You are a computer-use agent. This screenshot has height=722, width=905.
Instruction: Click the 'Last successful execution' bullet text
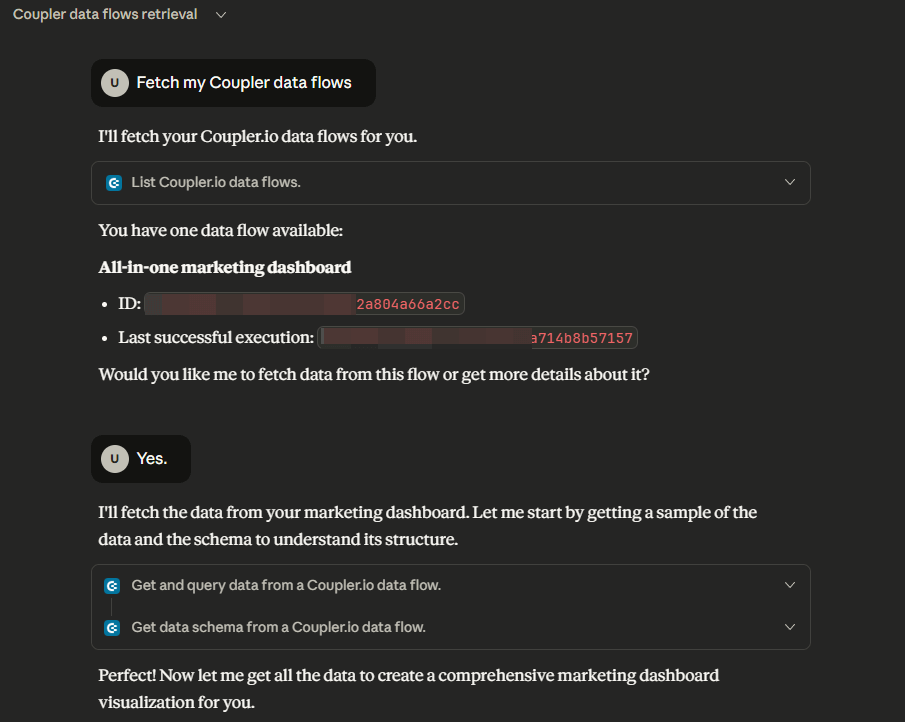pyautogui.click(x=215, y=337)
